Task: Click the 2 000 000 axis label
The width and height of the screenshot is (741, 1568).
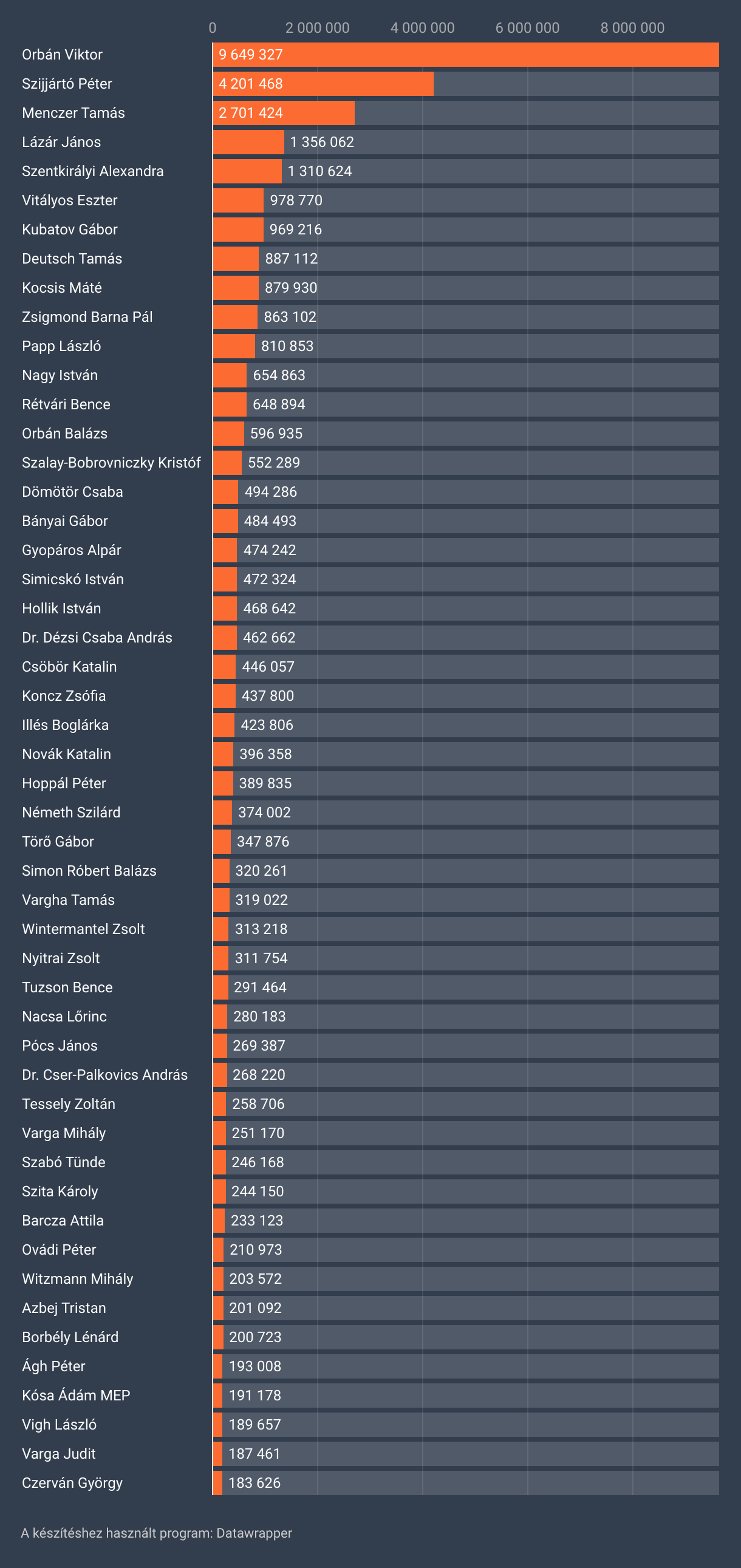Action: 317,28
